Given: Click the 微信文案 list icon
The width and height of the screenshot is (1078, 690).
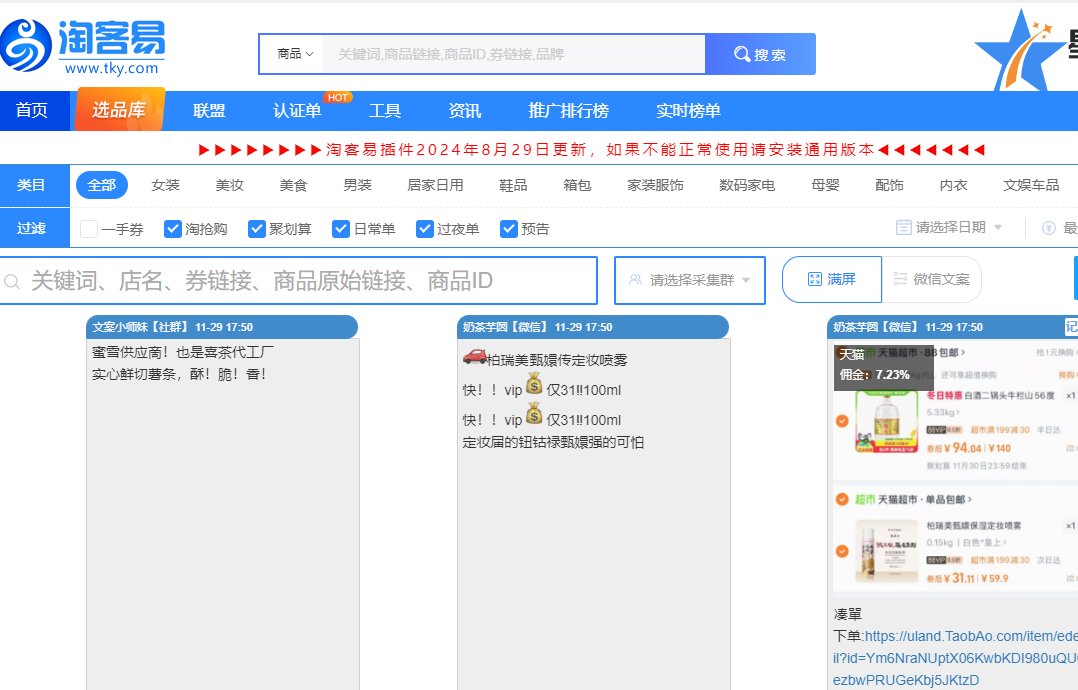Looking at the screenshot, I should pyautogui.click(x=900, y=279).
